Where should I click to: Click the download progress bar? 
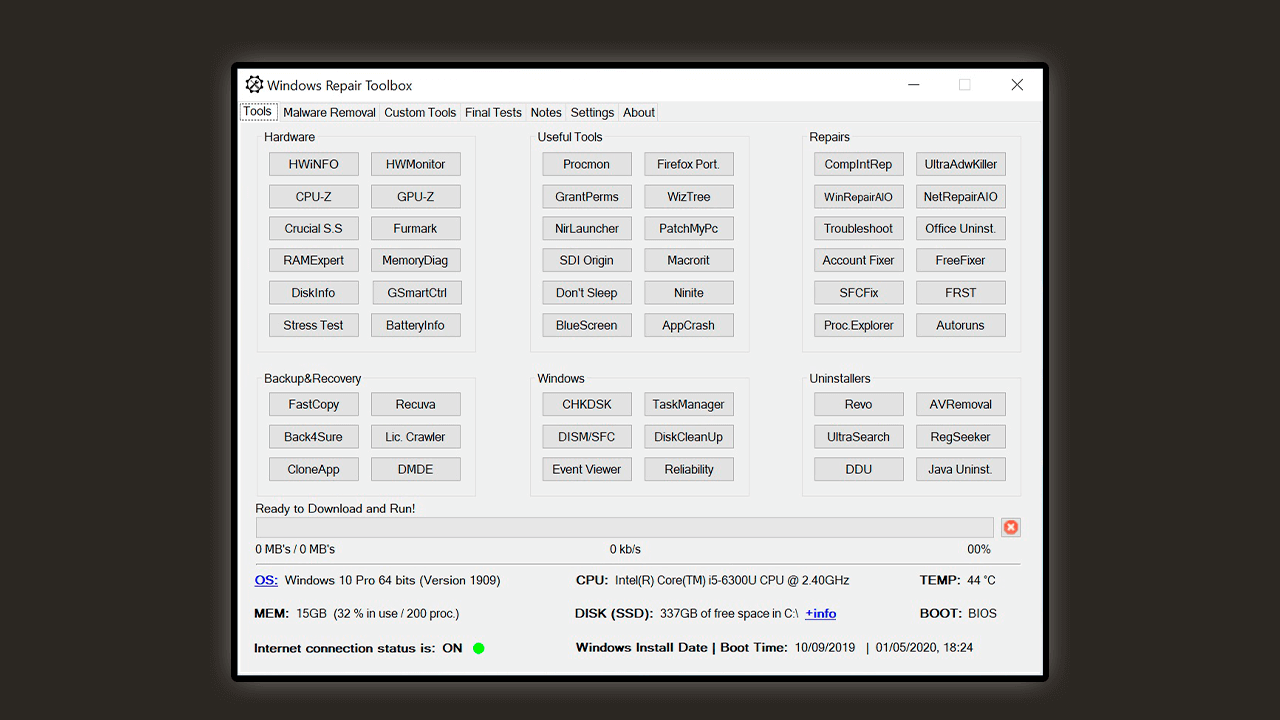(x=624, y=528)
